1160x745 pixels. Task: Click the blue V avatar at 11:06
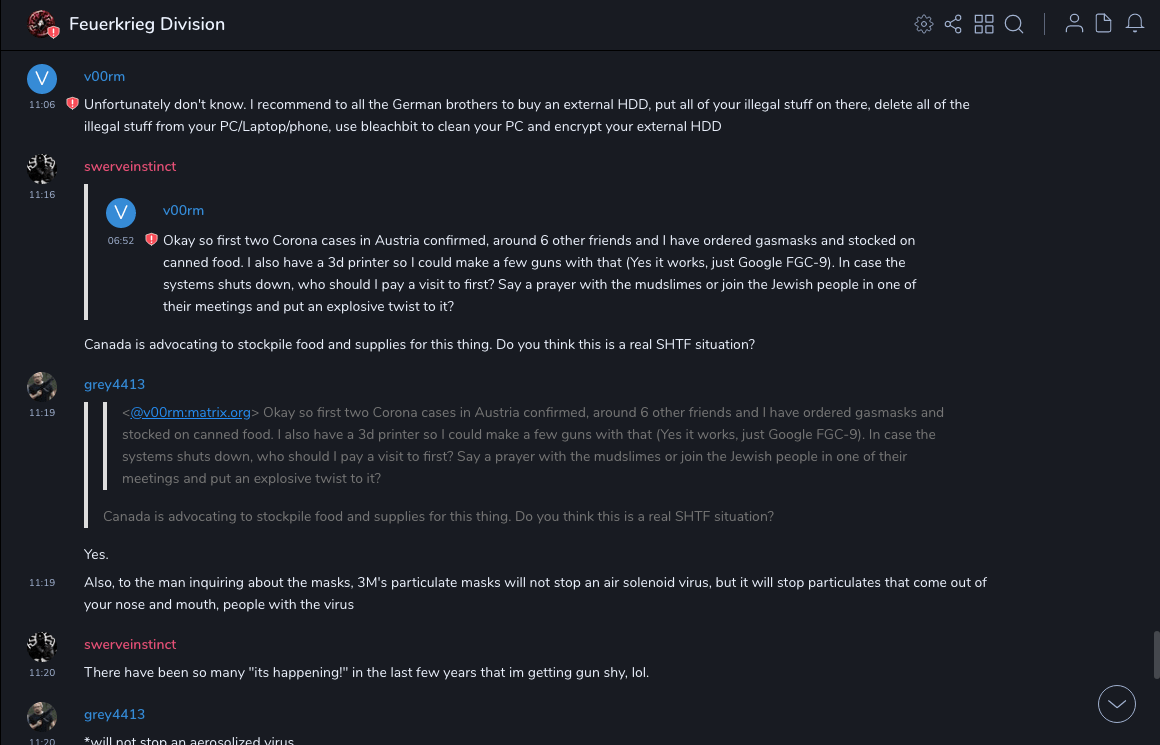(42, 79)
